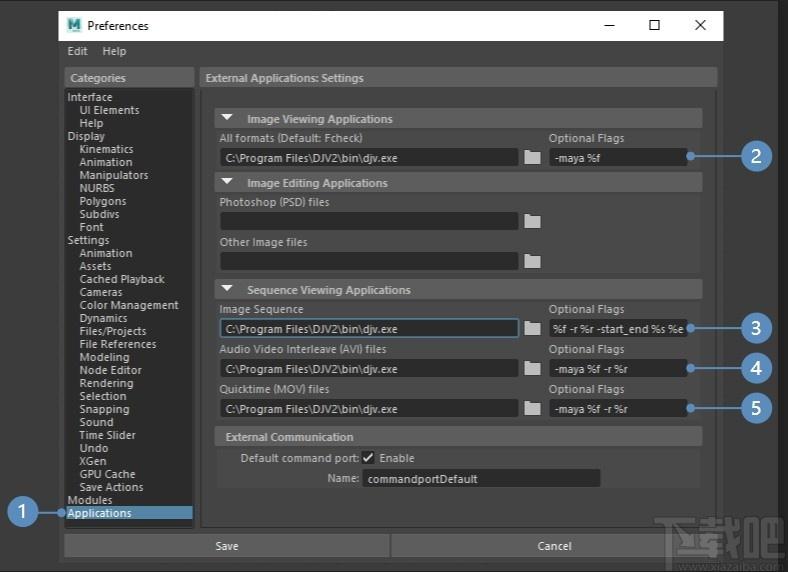Screen dimensions: 788x572
Task: Click Image Sequence Optional Flags field
Action: [618, 329]
